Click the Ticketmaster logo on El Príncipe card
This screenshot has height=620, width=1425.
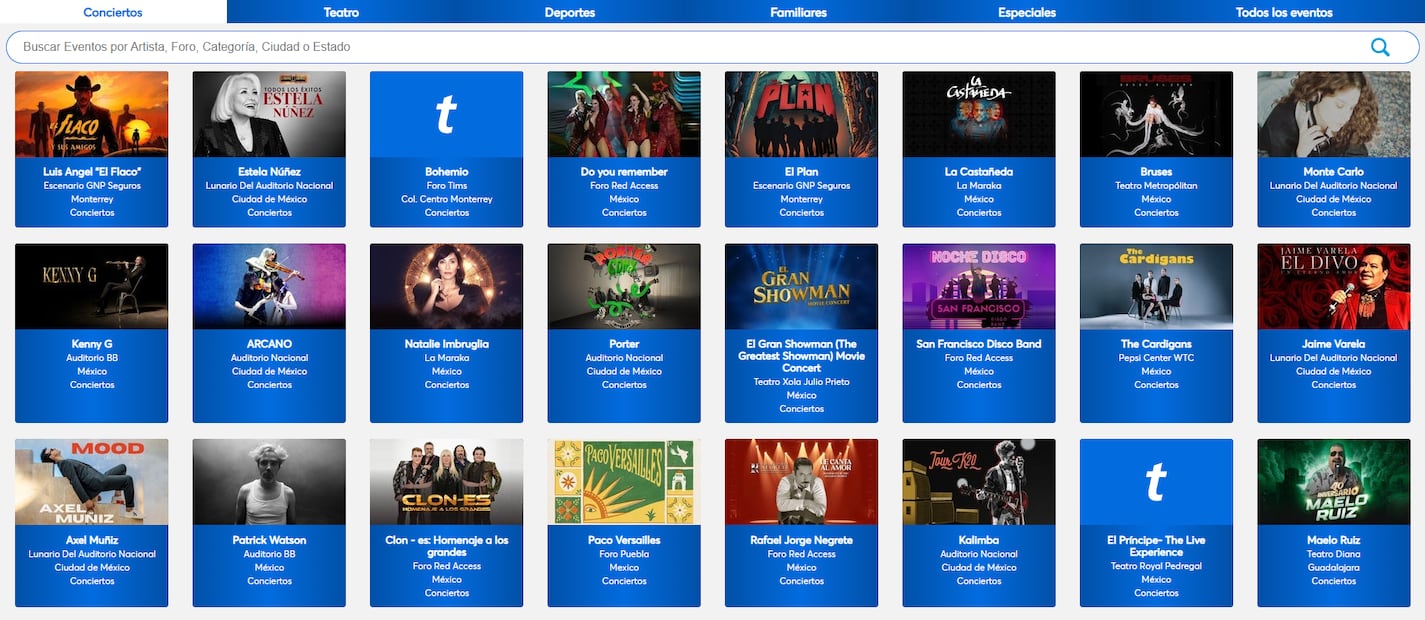[1156, 482]
